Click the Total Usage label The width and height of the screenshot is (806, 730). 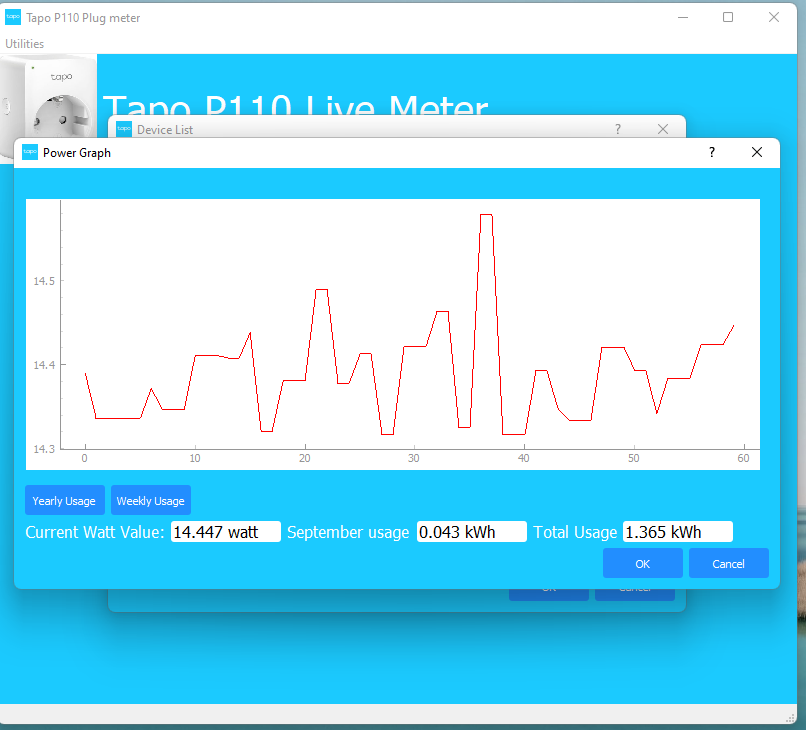pyautogui.click(x=575, y=532)
